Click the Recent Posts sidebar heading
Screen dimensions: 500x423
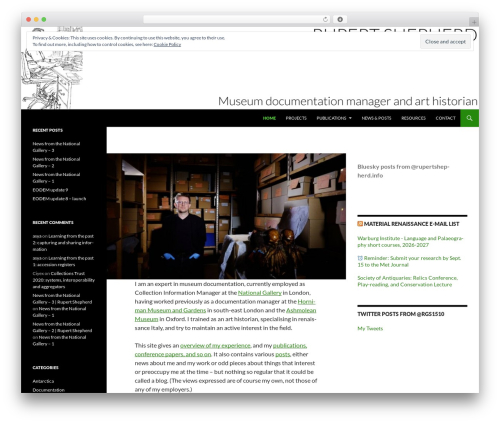[x=48, y=130]
